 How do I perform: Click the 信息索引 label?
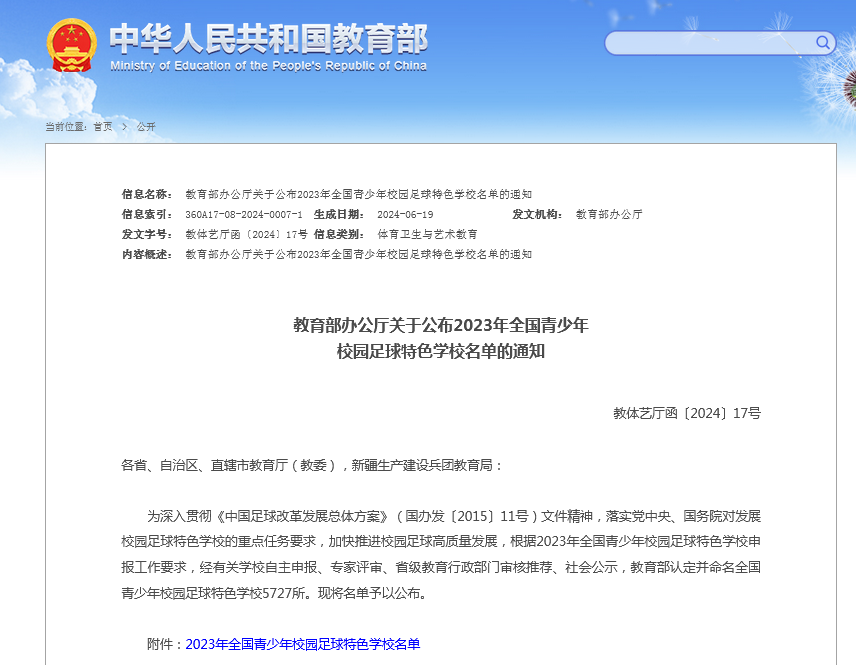tap(147, 215)
